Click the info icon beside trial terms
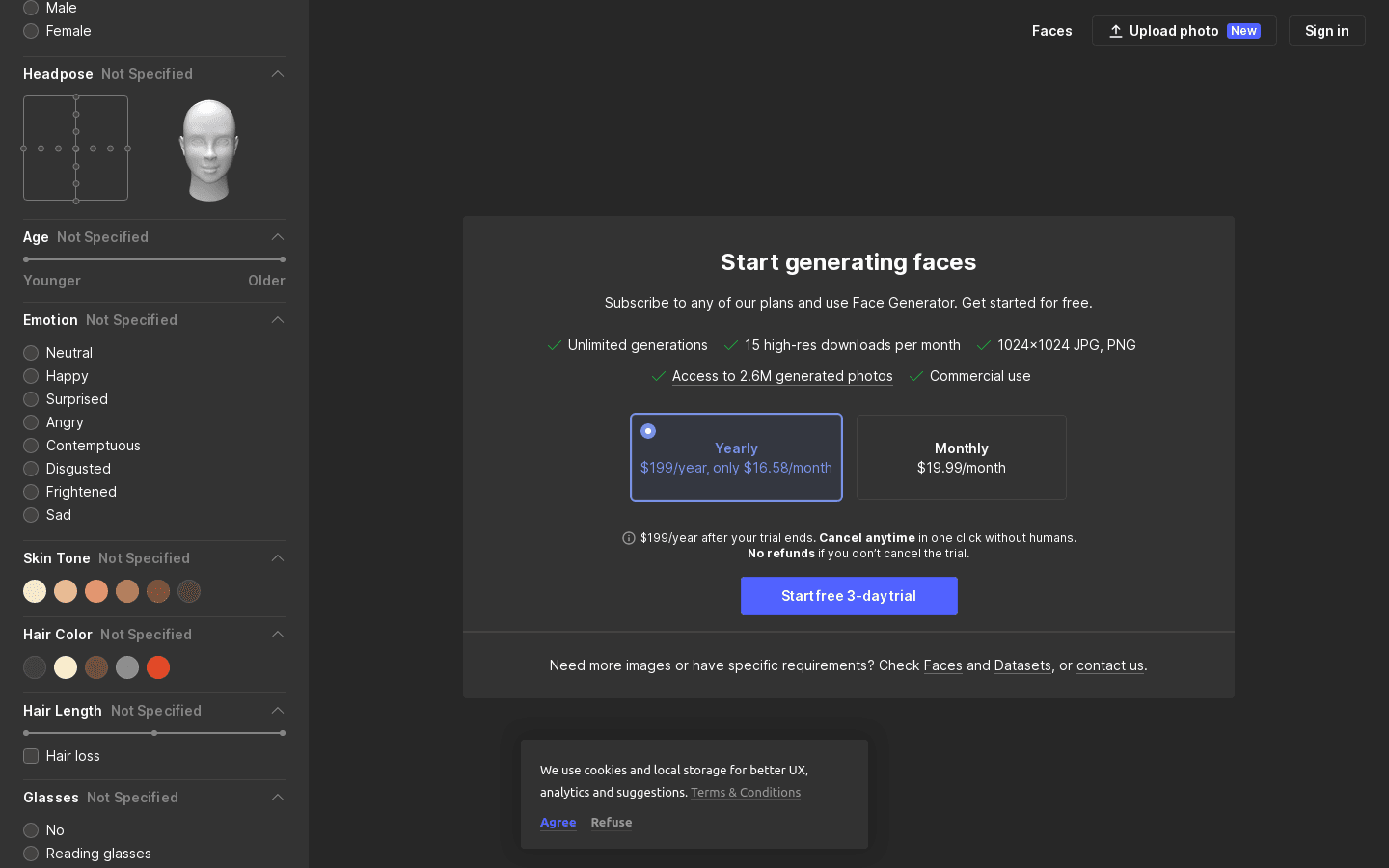The height and width of the screenshot is (868, 1389). point(629,538)
